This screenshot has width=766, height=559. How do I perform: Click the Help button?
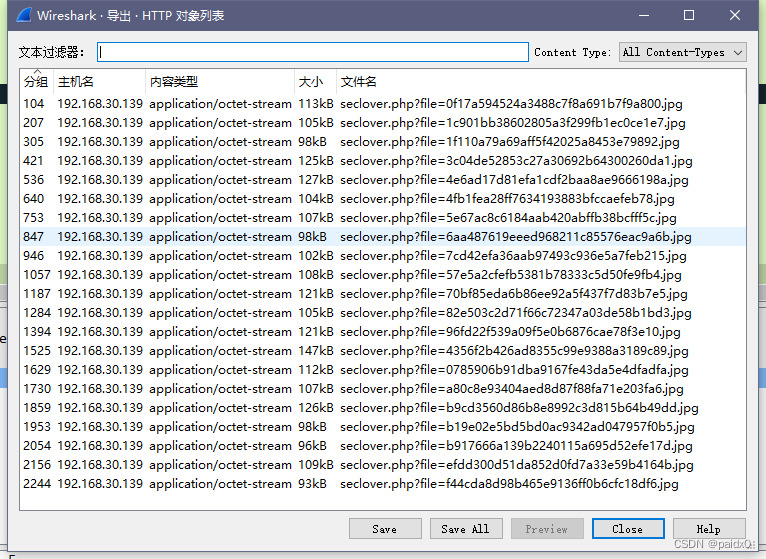[709, 529]
